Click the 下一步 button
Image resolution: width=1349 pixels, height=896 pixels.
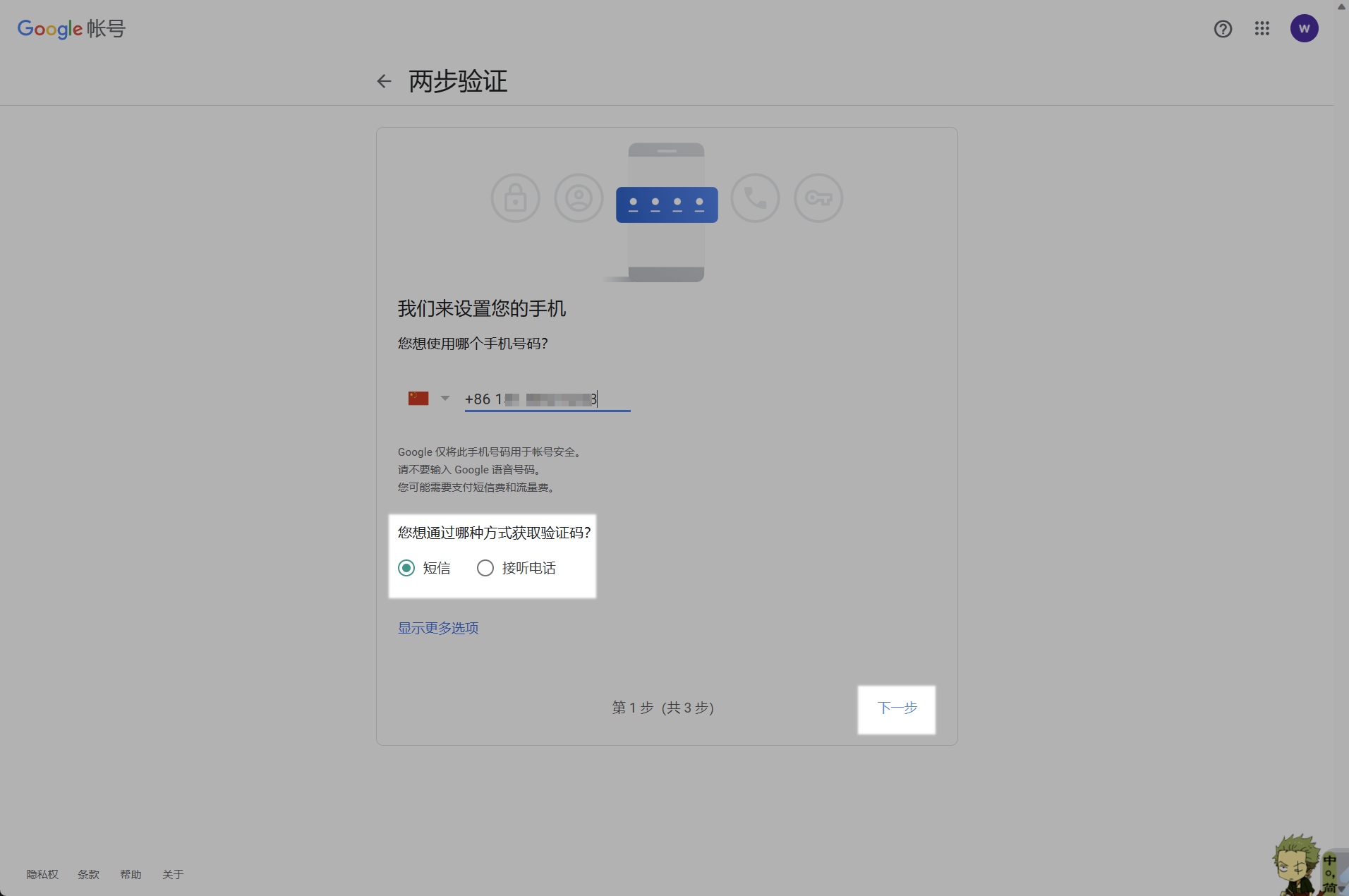(x=897, y=708)
